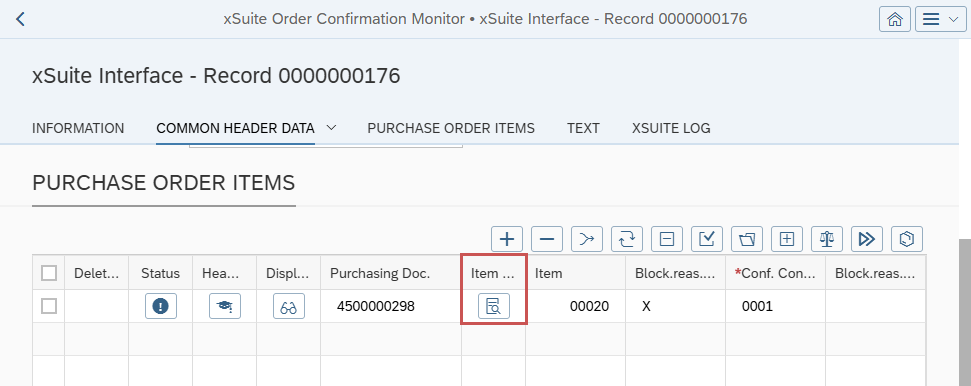The height and width of the screenshot is (386, 971).
Task: Click the block reason X cell
Action: (x=676, y=306)
